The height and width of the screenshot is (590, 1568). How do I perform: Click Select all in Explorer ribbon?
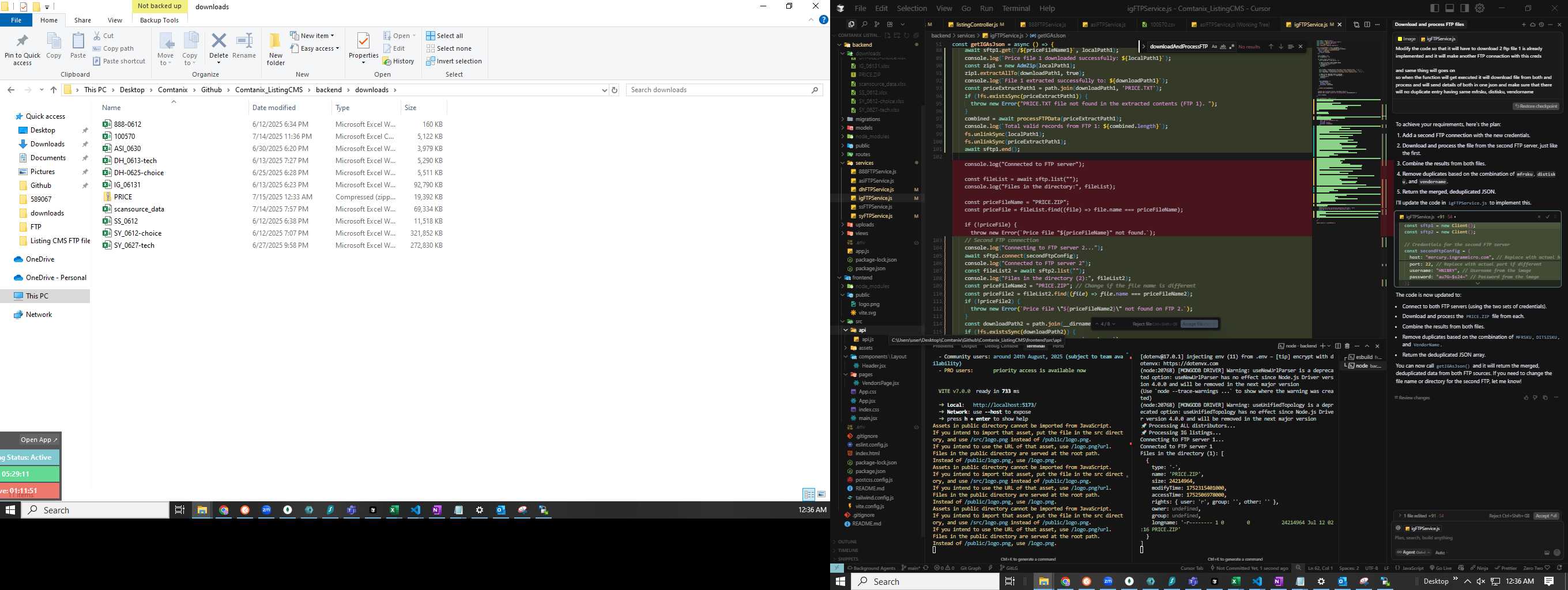[x=444, y=35]
